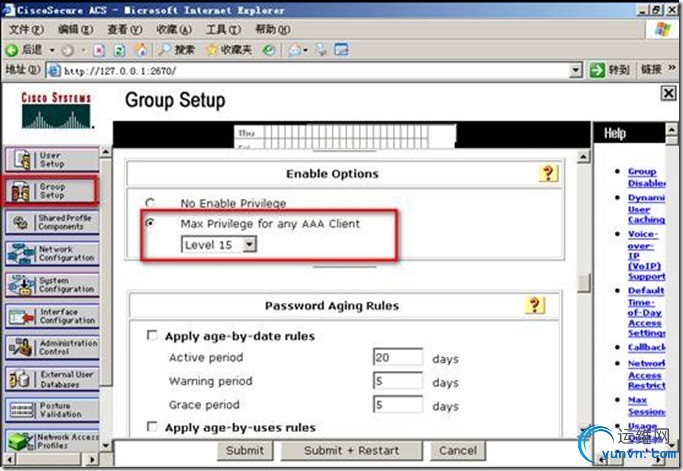Open the Favorites menu
The width and height of the screenshot is (683, 471).
[x=174, y=30]
